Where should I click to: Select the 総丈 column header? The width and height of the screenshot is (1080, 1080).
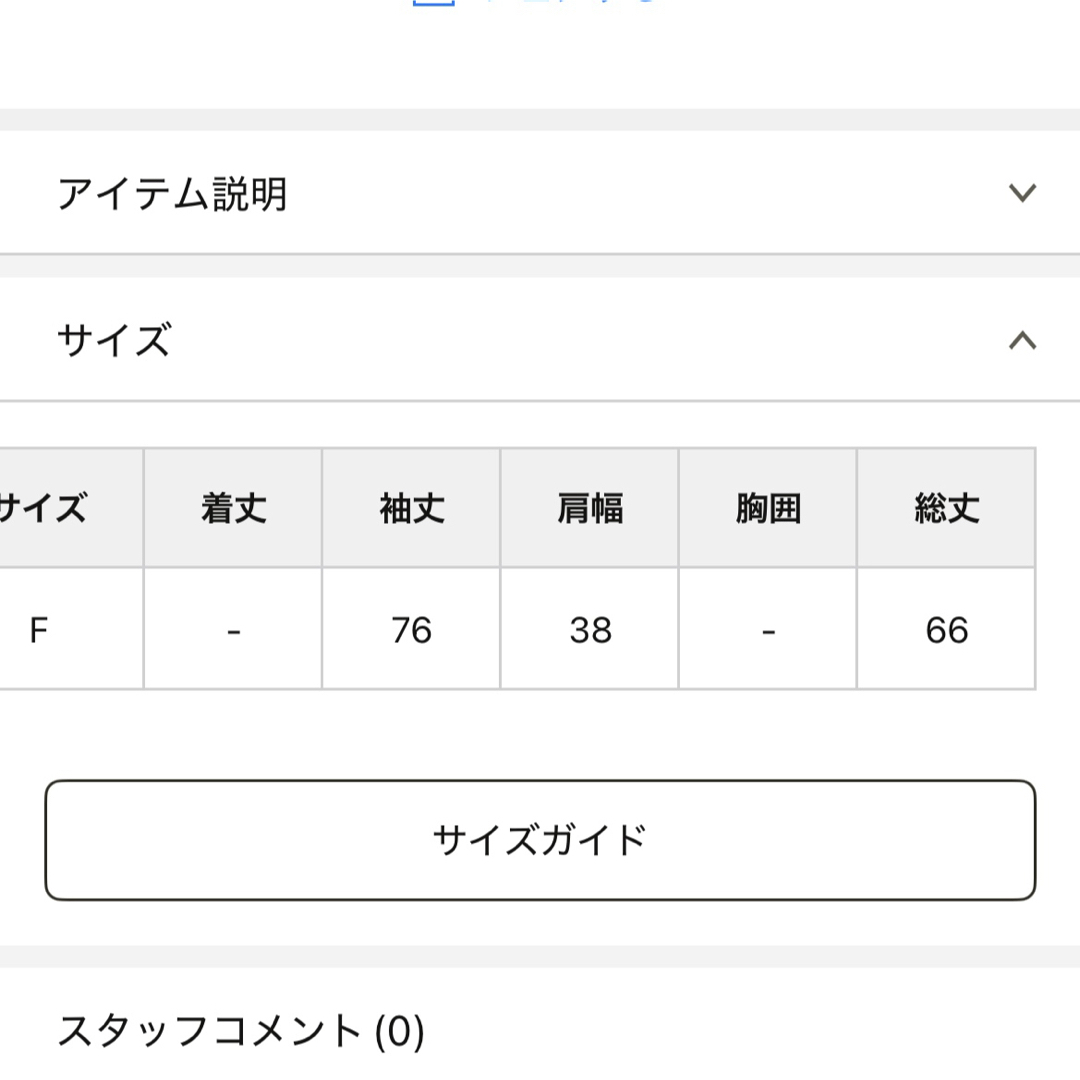[946, 508]
